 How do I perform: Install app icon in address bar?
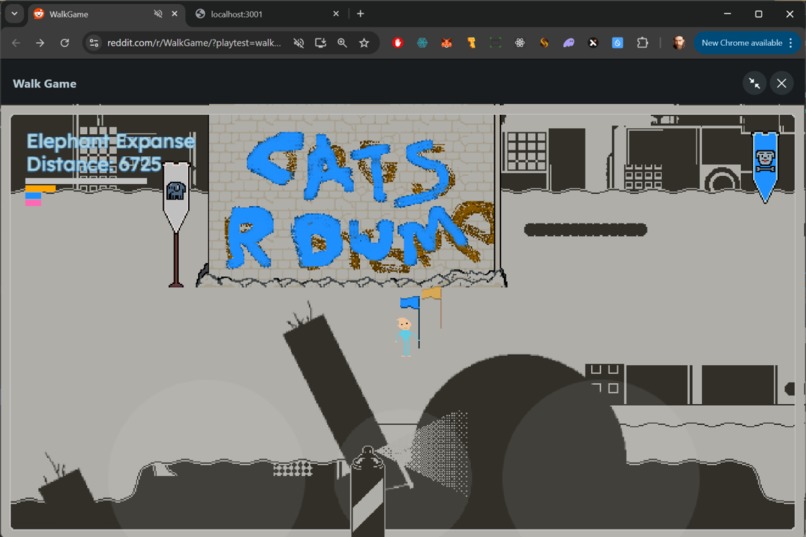(x=320, y=43)
